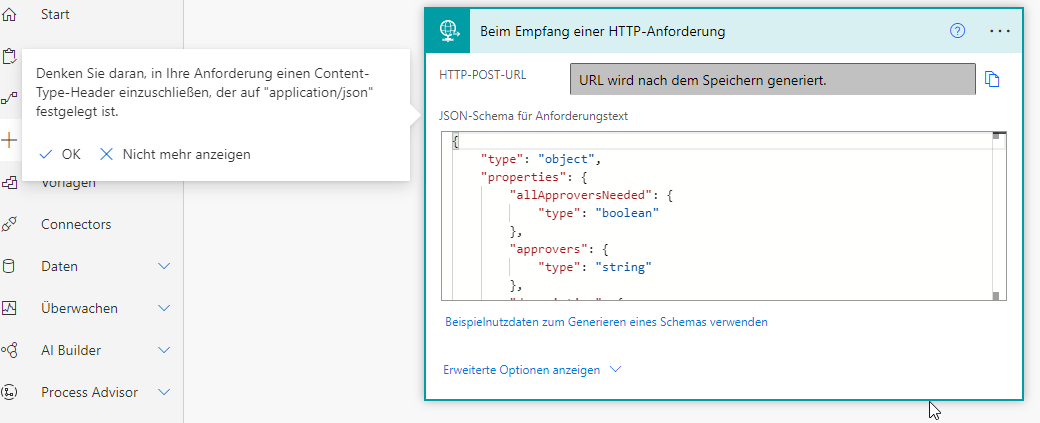Click the Start home icon
1040x423 pixels.
point(10,15)
